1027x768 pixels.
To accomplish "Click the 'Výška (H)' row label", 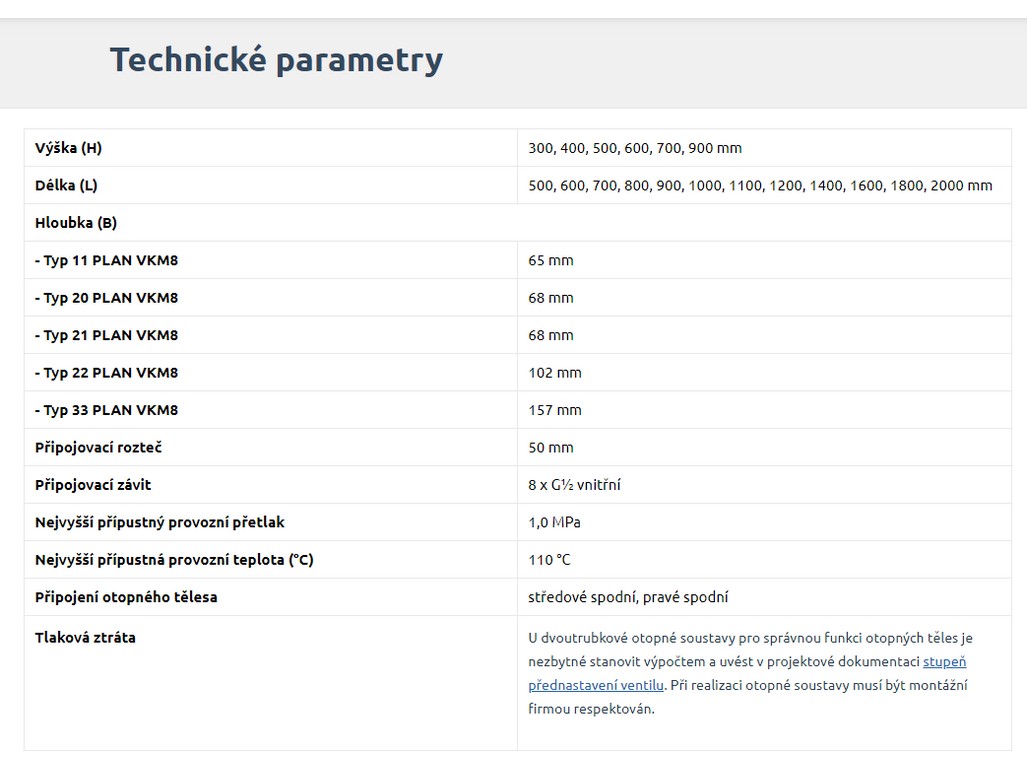I will coord(68,148).
